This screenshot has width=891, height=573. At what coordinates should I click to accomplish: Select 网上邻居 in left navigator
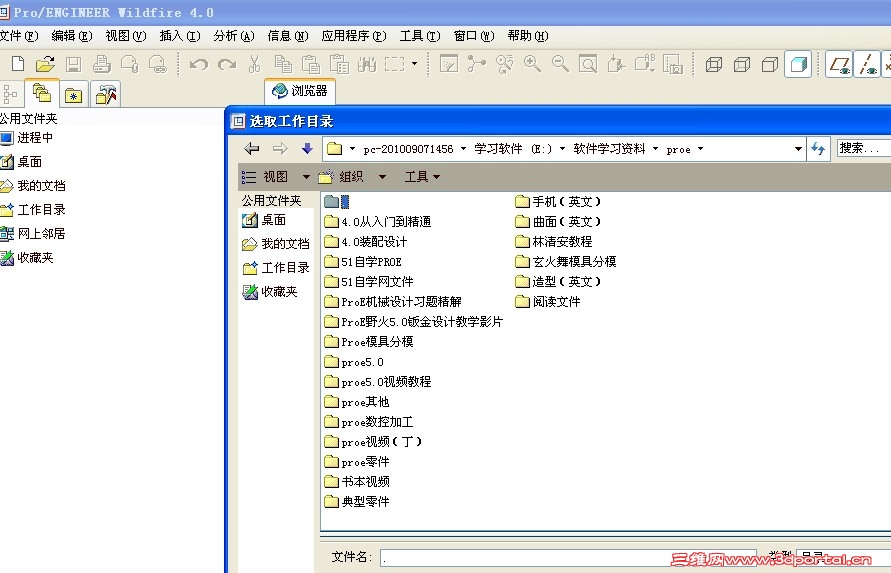click(32, 234)
